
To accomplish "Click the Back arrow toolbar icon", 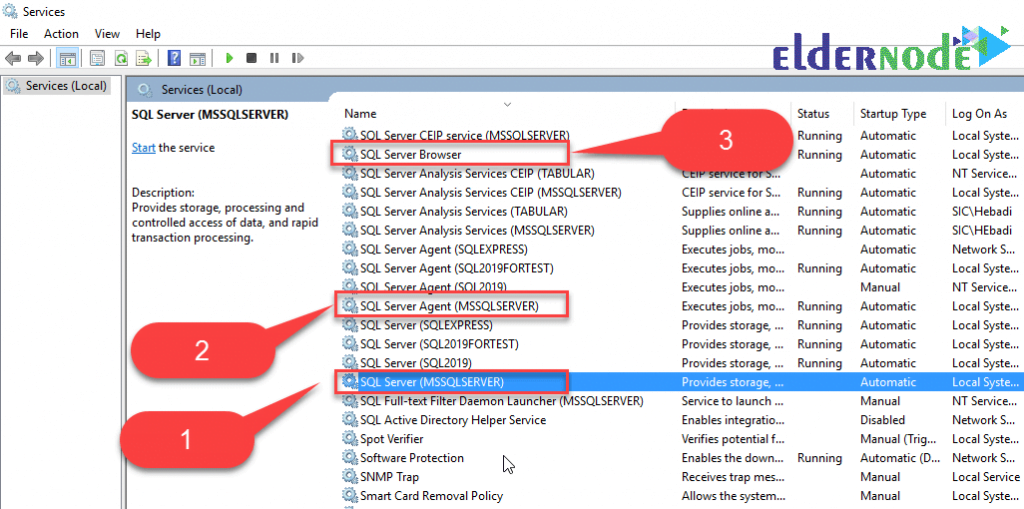I will click(12, 58).
